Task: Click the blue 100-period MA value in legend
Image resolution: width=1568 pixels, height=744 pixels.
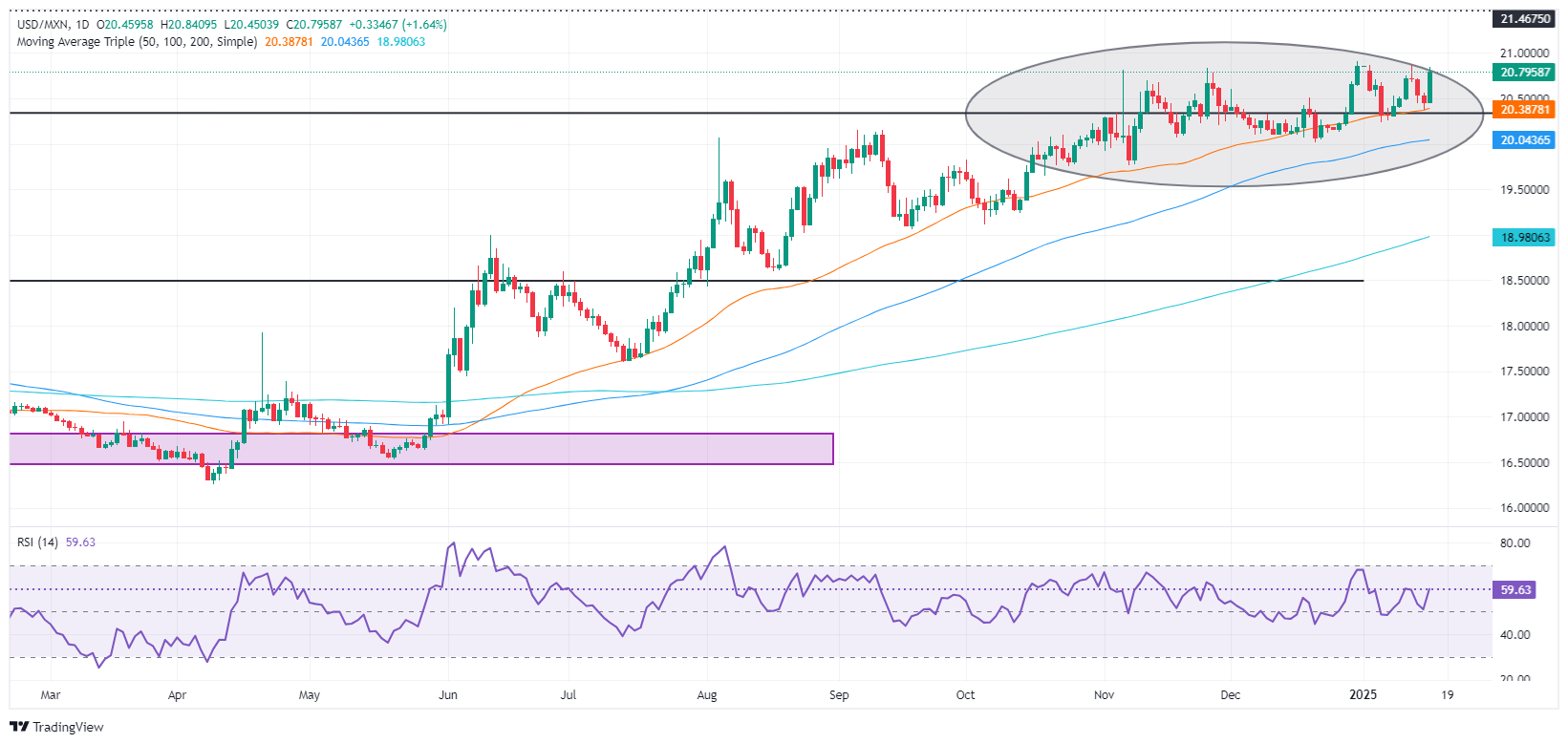Action: [345, 42]
